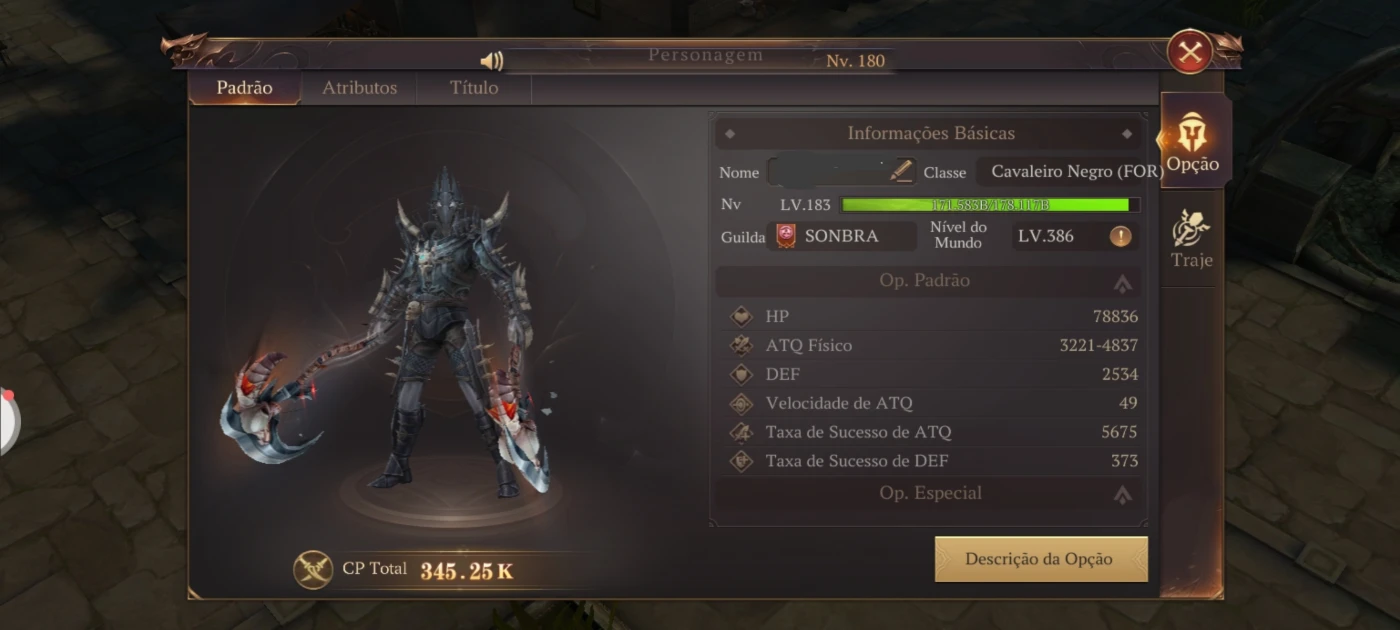This screenshot has width=1400, height=630.
Task: Switch to the Título tab
Action: [x=474, y=88]
